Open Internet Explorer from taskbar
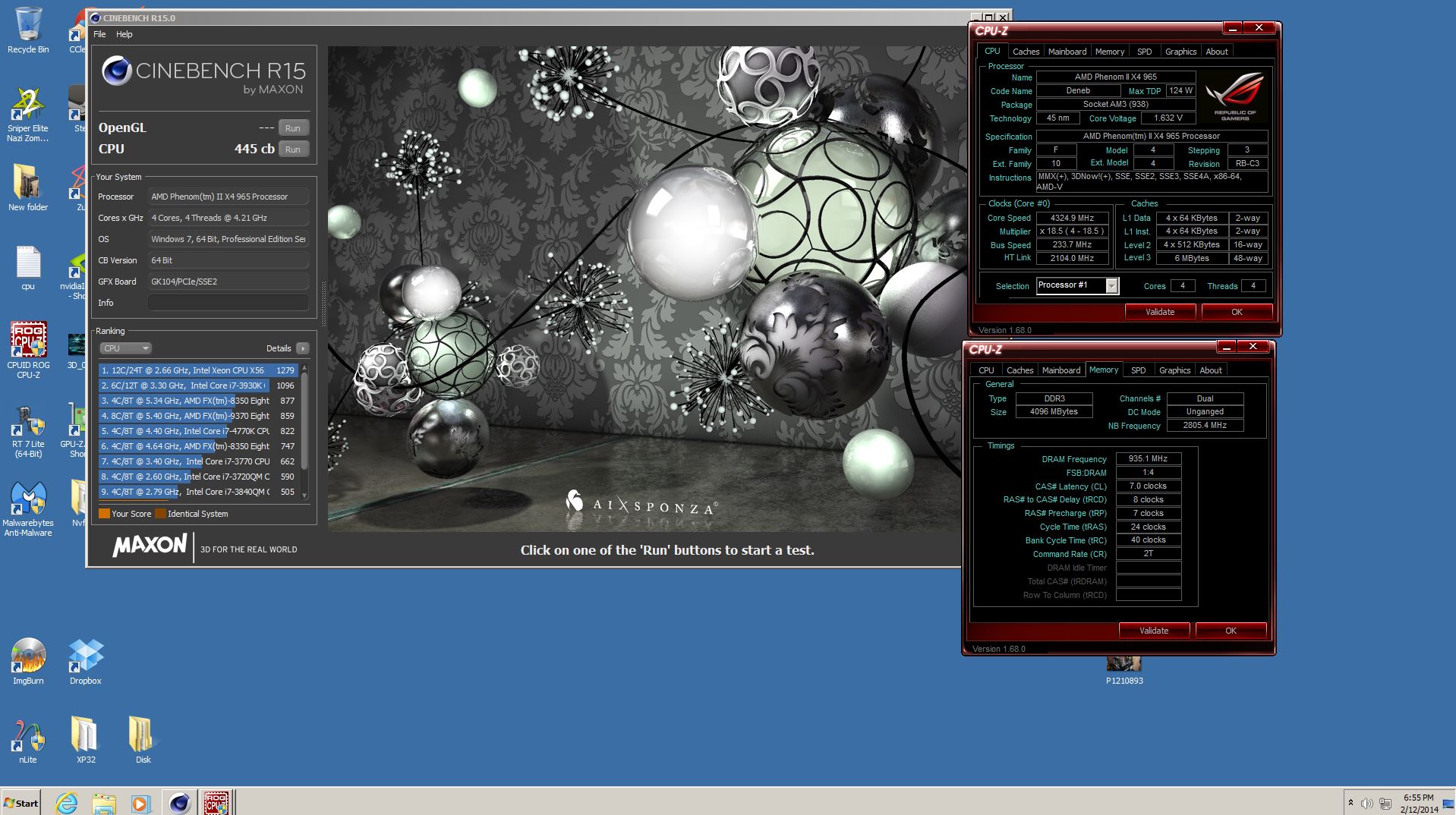The height and width of the screenshot is (815, 1456). click(67, 803)
